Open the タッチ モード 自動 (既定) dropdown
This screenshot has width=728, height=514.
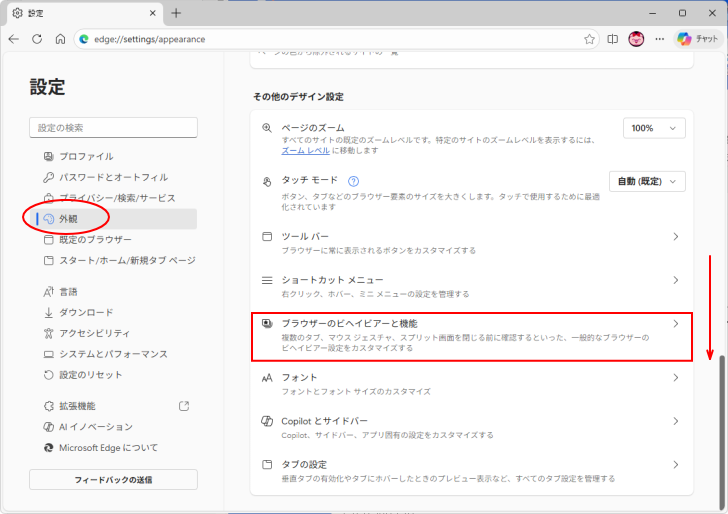tap(647, 182)
